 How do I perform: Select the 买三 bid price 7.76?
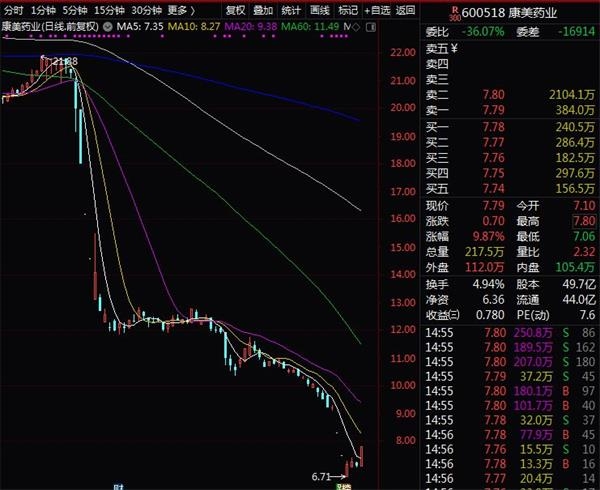point(493,158)
